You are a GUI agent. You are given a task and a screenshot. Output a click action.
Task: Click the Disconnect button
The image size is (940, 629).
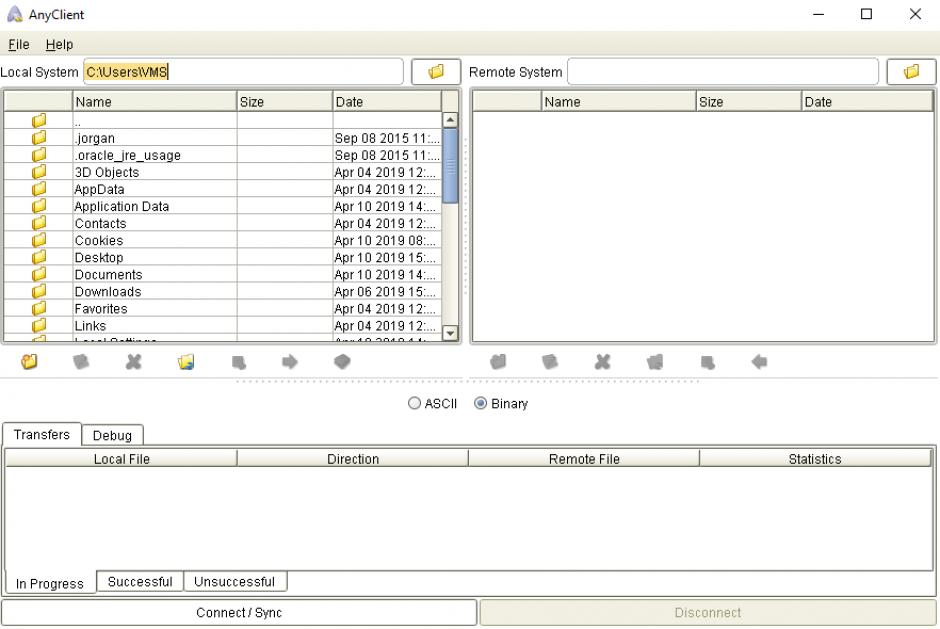tap(707, 613)
